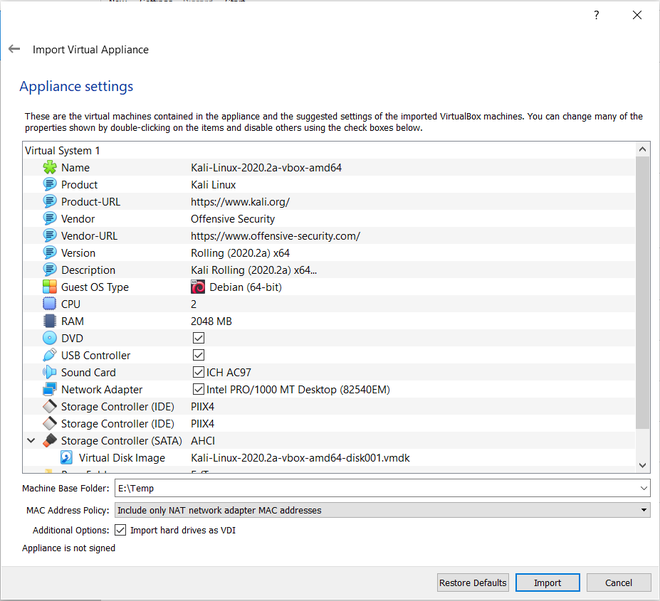Select the AHCI controller value
Viewport: 660px width, 601px height.
pyautogui.click(x=203, y=441)
